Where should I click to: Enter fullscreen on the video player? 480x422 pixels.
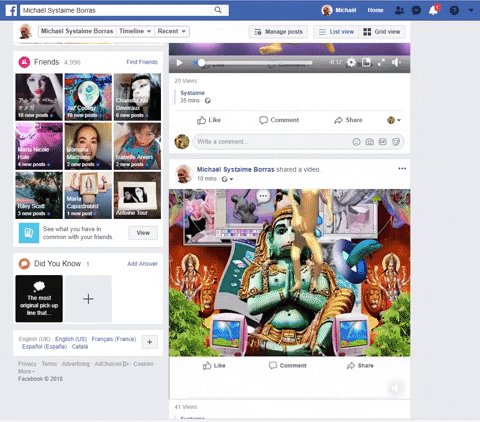click(381, 62)
